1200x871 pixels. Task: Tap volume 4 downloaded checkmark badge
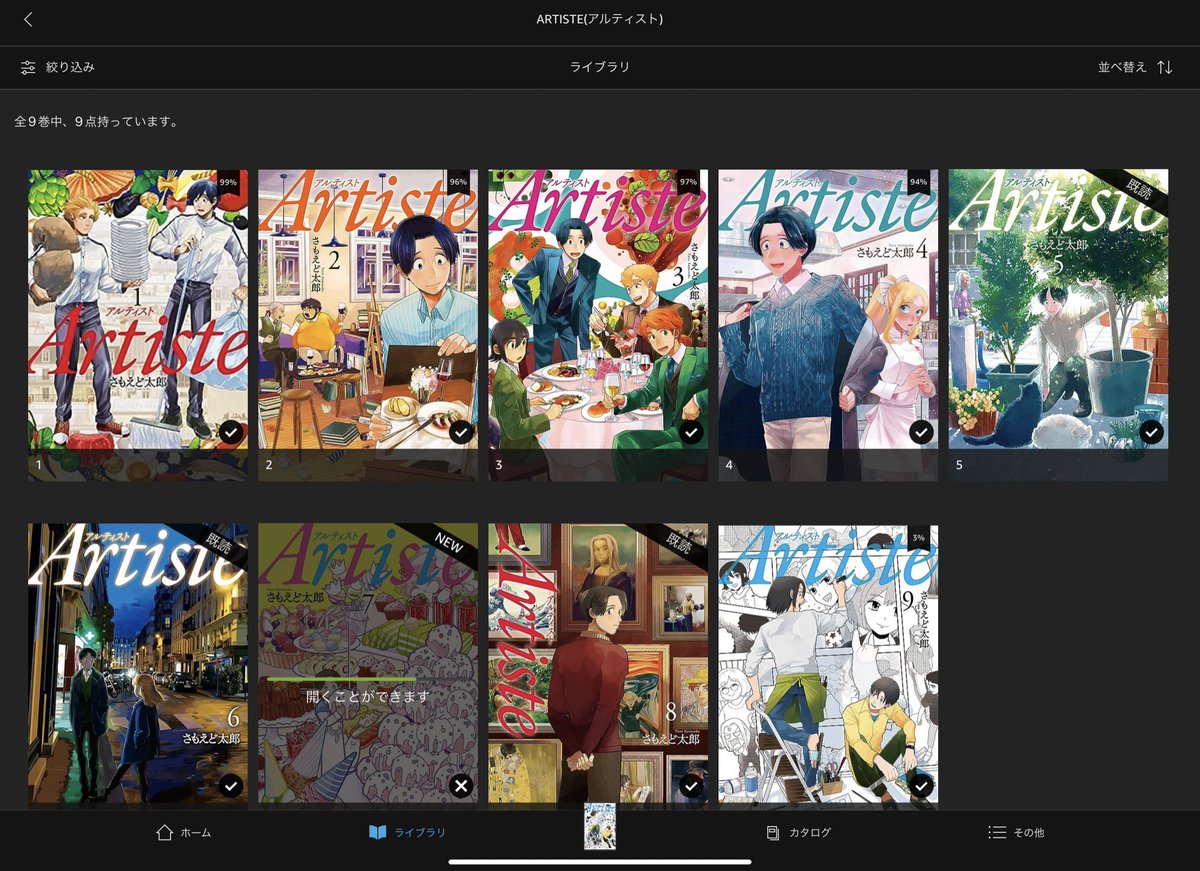pyautogui.click(x=921, y=432)
